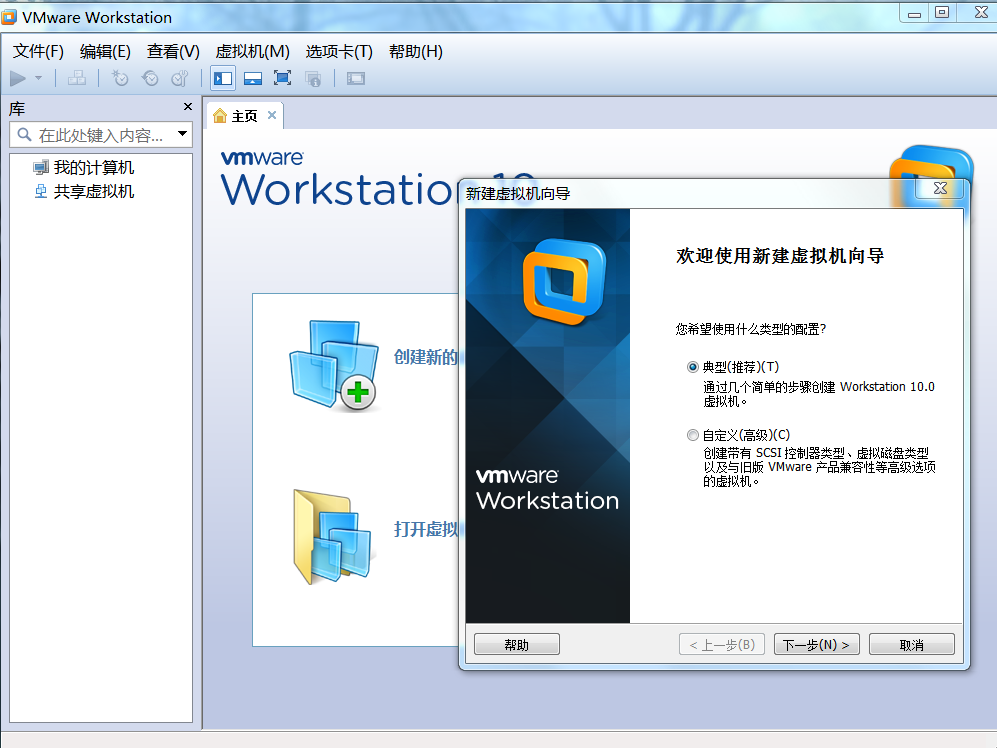
Task: Close the 主页 tab
Action: [x=272, y=115]
